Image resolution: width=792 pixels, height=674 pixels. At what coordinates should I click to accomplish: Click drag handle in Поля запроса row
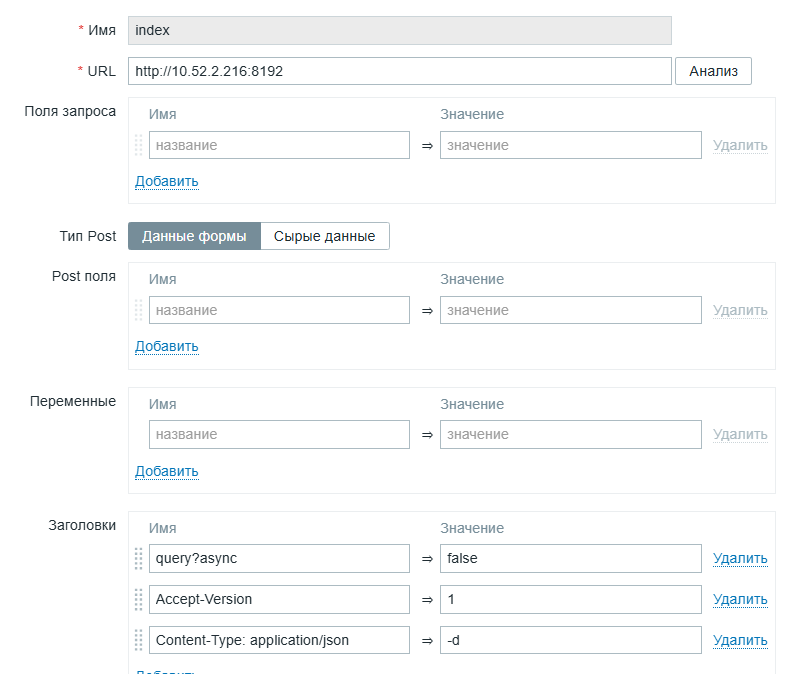pos(139,145)
